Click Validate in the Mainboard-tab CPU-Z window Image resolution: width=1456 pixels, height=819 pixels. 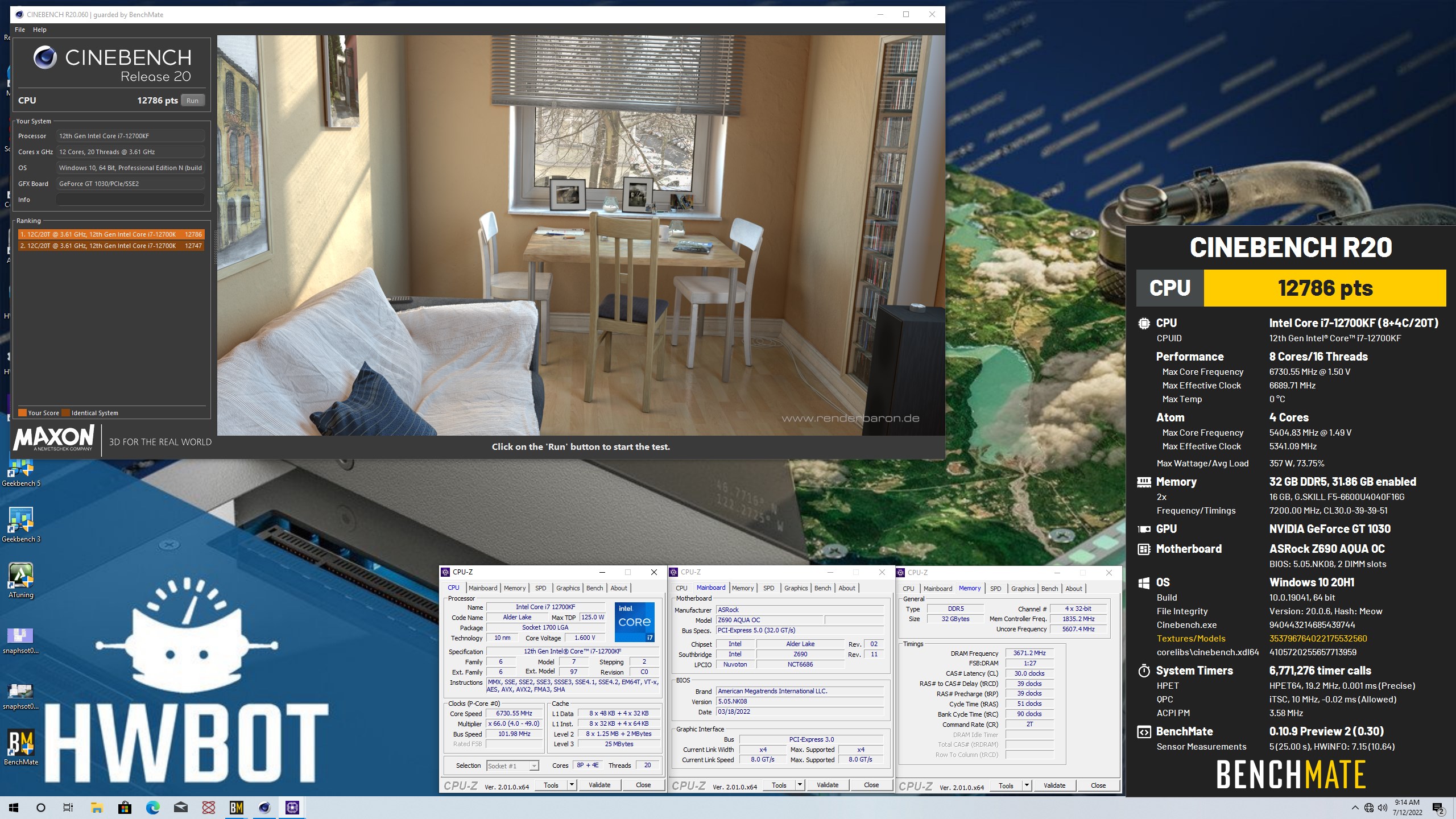click(828, 785)
